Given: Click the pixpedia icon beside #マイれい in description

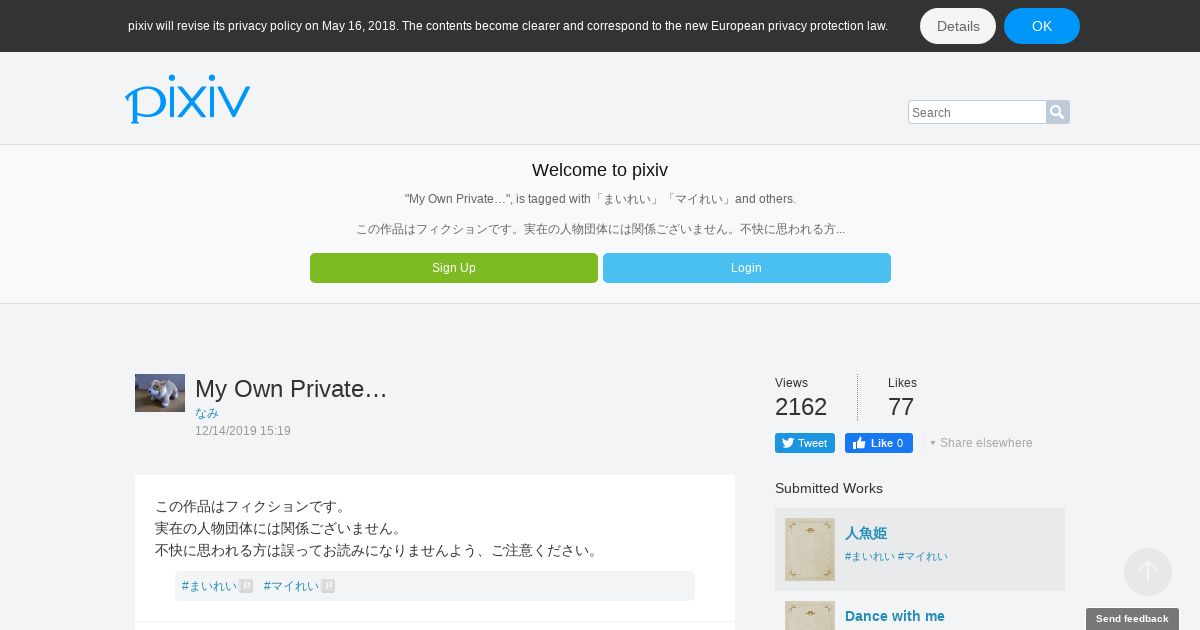Looking at the screenshot, I should (x=328, y=586).
